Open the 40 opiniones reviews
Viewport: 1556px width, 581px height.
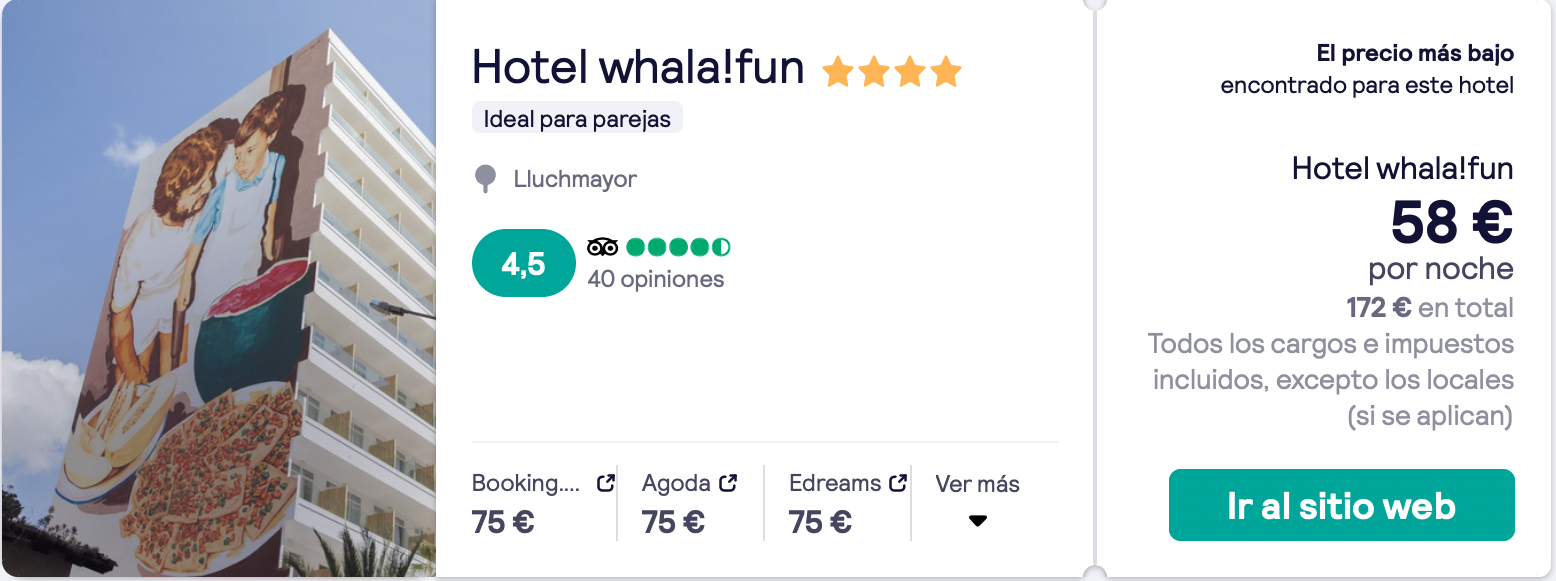[656, 279]
